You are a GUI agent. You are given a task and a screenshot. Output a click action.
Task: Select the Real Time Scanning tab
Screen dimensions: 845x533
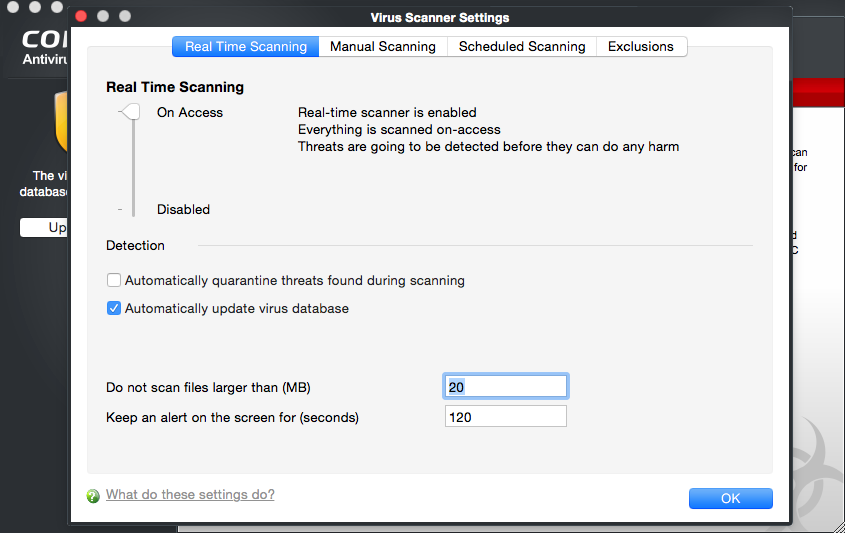click(x=246, y=46)
